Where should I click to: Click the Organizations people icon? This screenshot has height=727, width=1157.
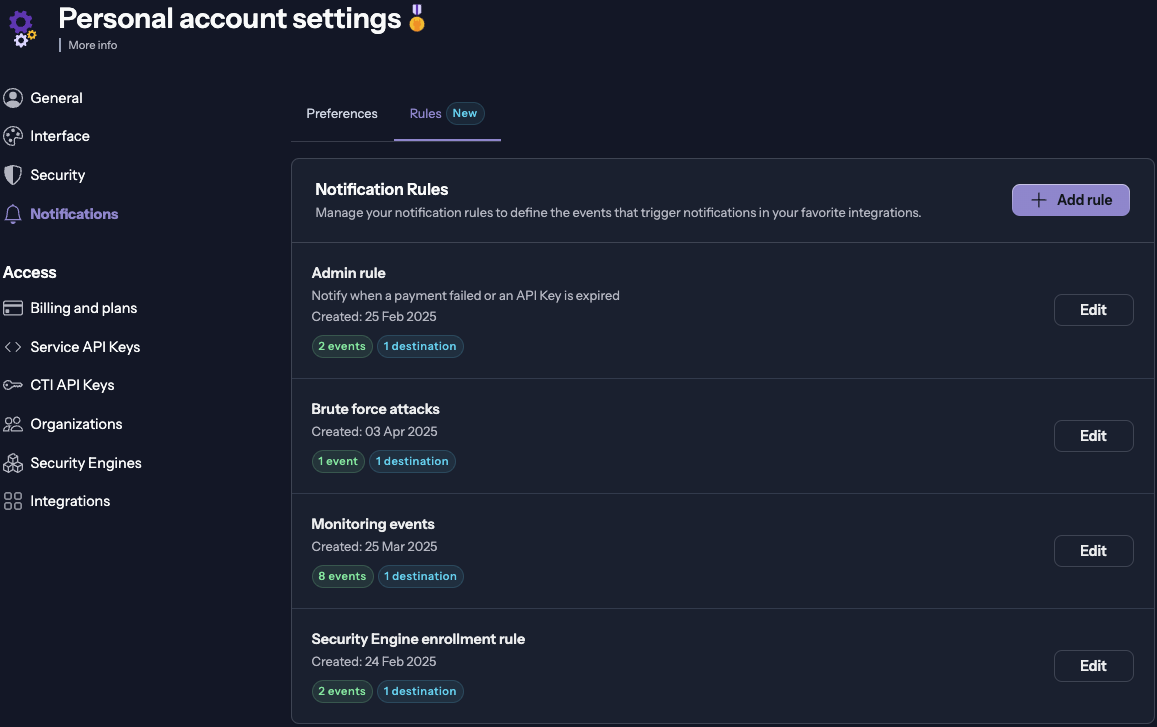13,424
